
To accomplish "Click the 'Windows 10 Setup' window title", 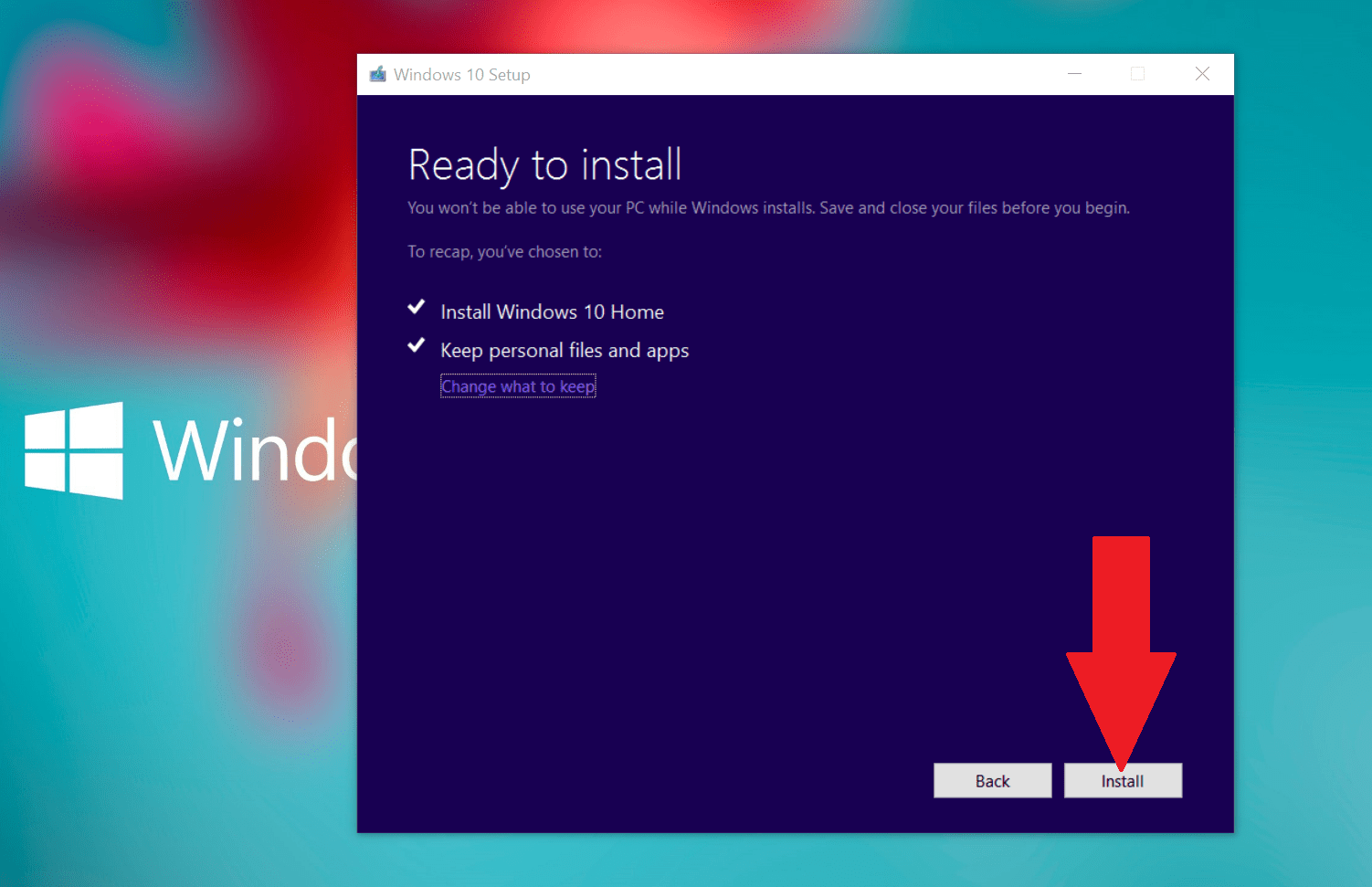I will (x=462, y=75).
